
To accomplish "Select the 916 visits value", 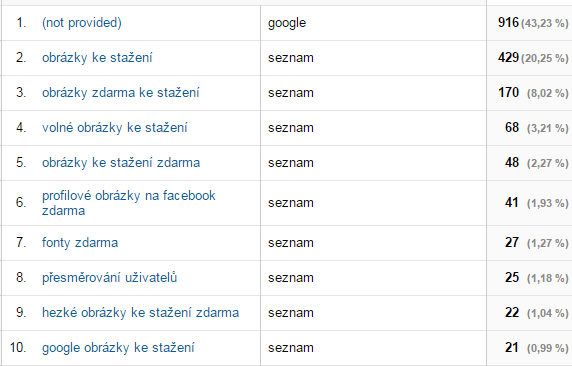I will pyautogui.click(x=508, y=23).
